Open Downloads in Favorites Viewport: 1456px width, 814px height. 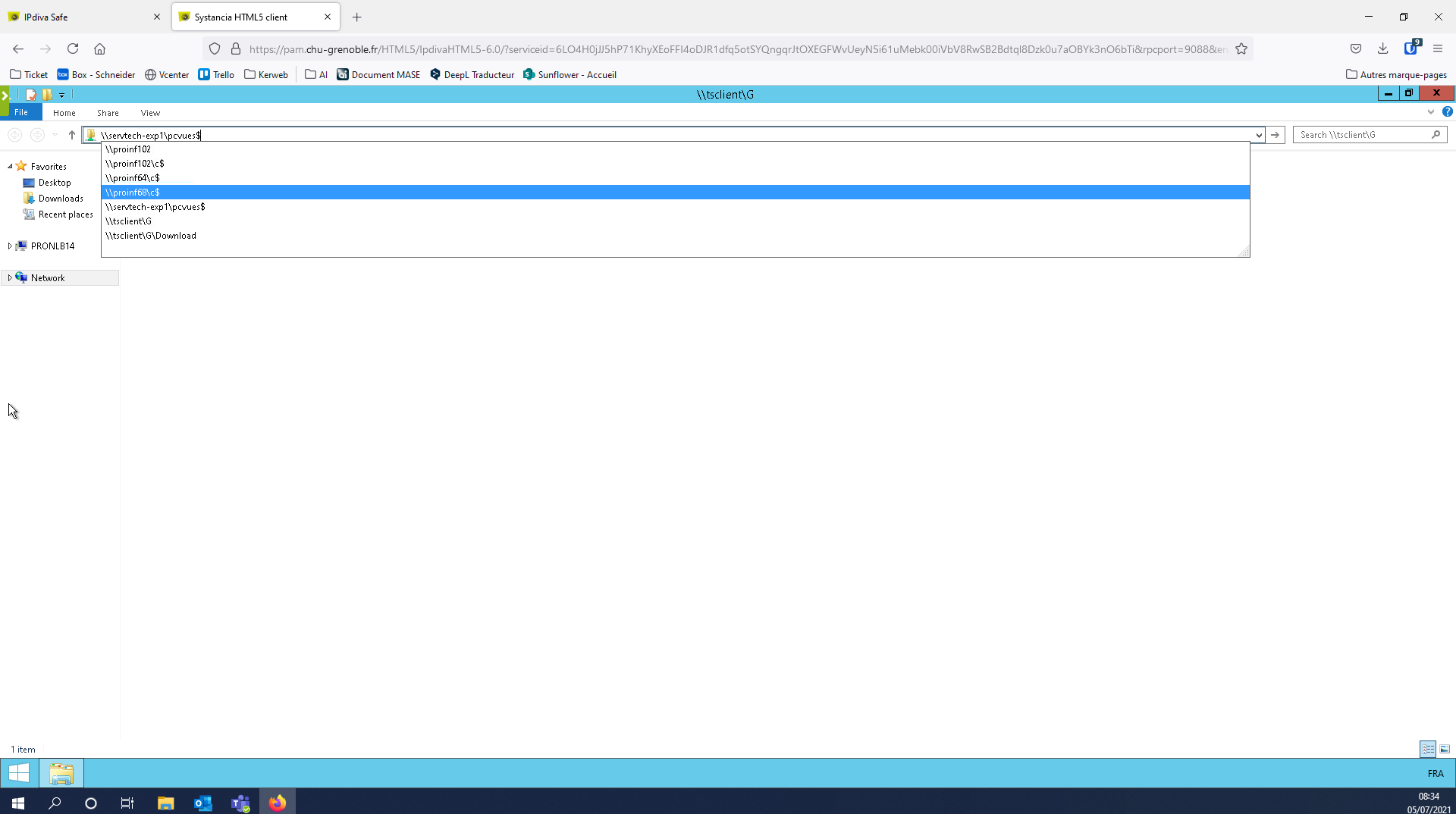[61, 199]
